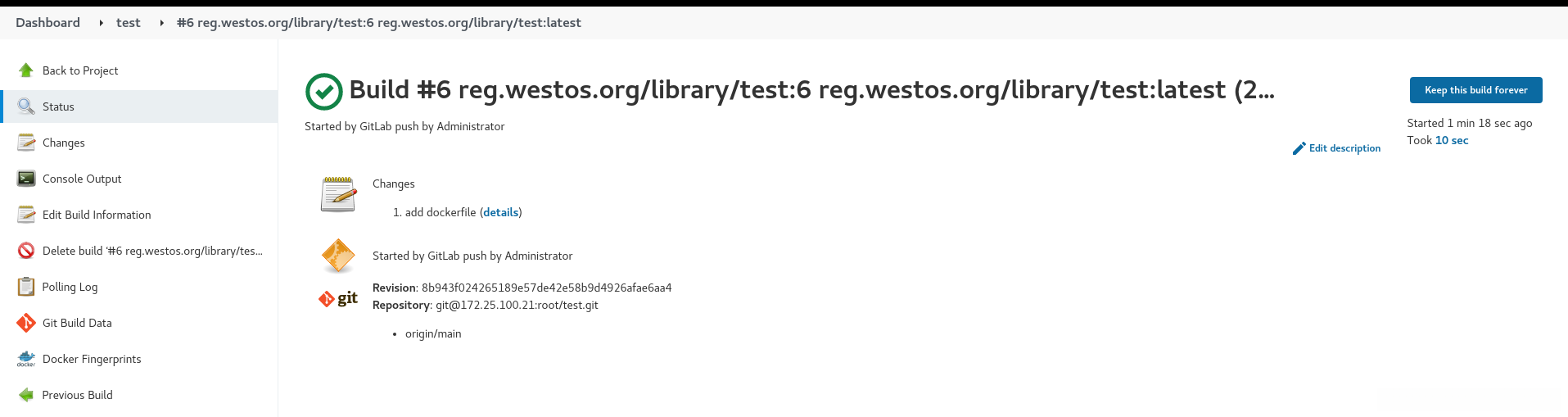Screen dimensions: 1568x417
Task: Expand the arrow after Dashboard breadcrumb
Action: (x=101, y=23)
